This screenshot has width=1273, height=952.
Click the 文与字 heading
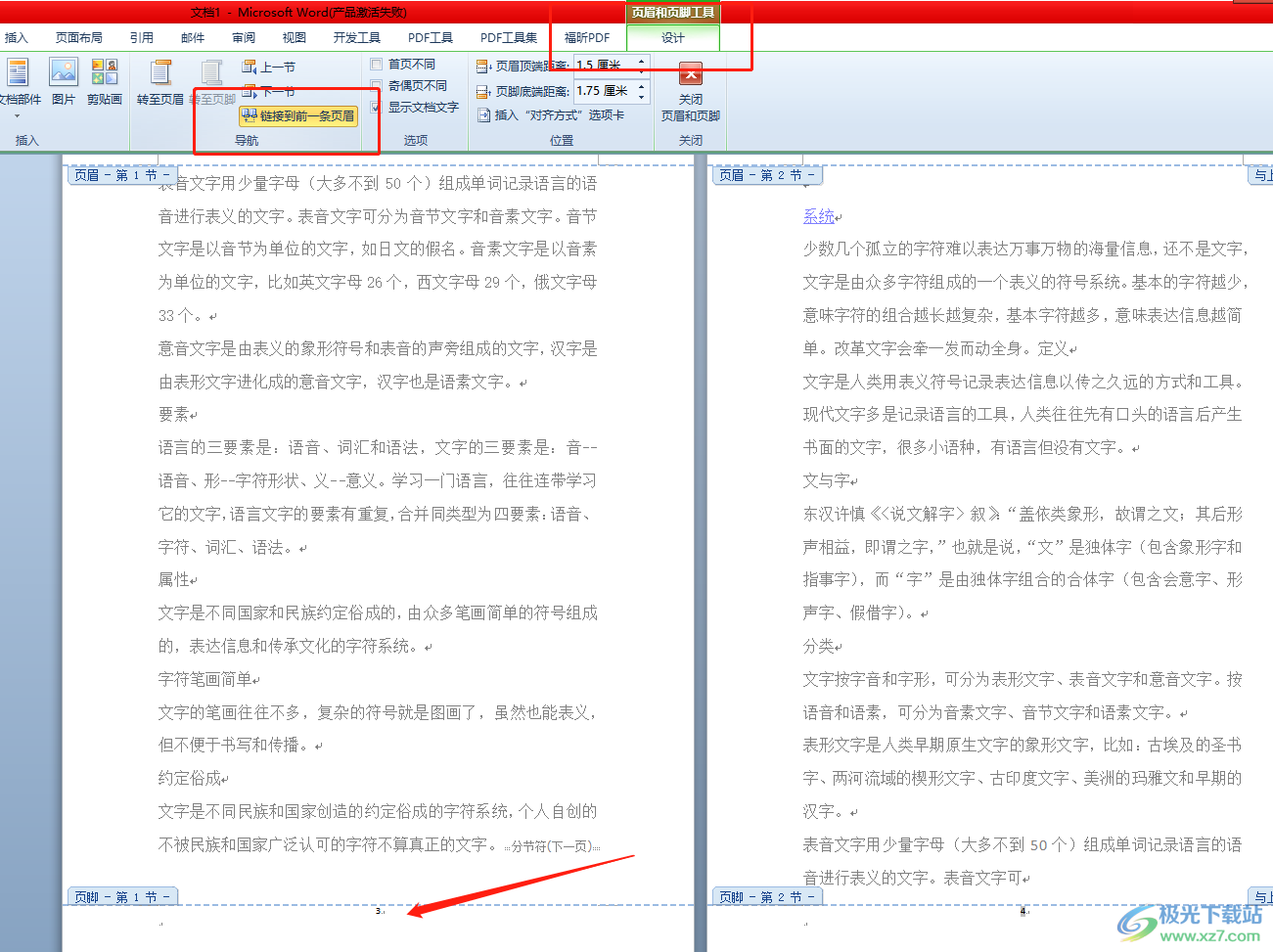point(827,480)
